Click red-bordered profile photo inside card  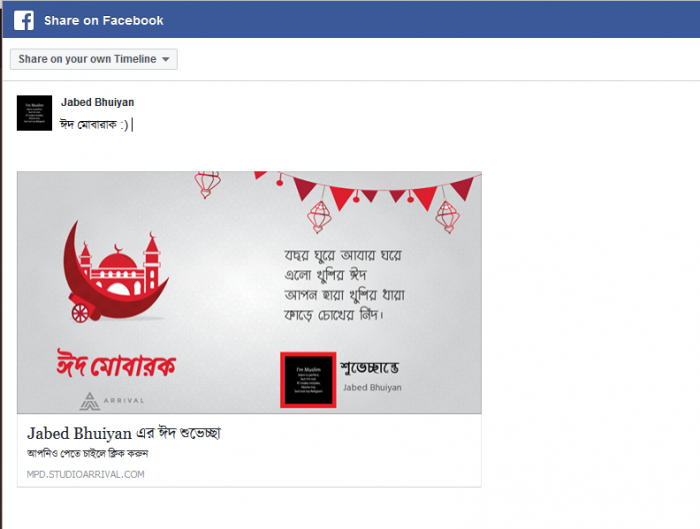point(308,380)
